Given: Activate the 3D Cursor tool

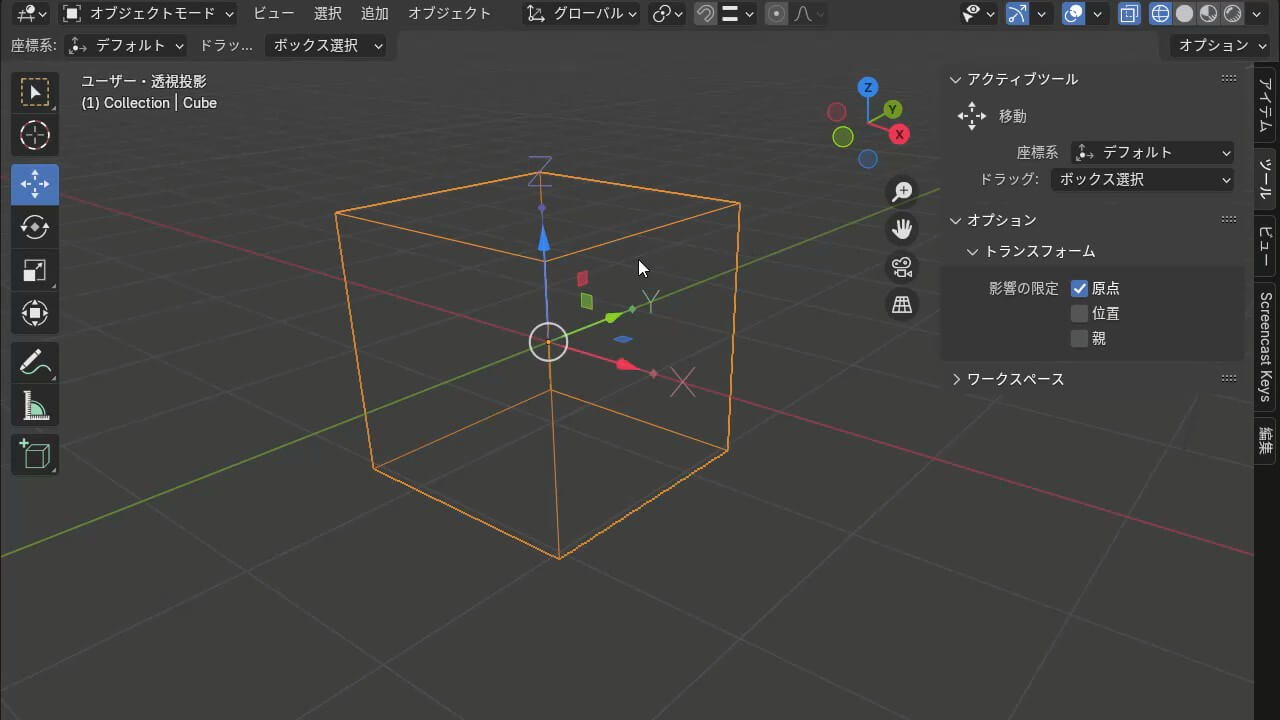Looking at the screenshot, I should (35, 135).
